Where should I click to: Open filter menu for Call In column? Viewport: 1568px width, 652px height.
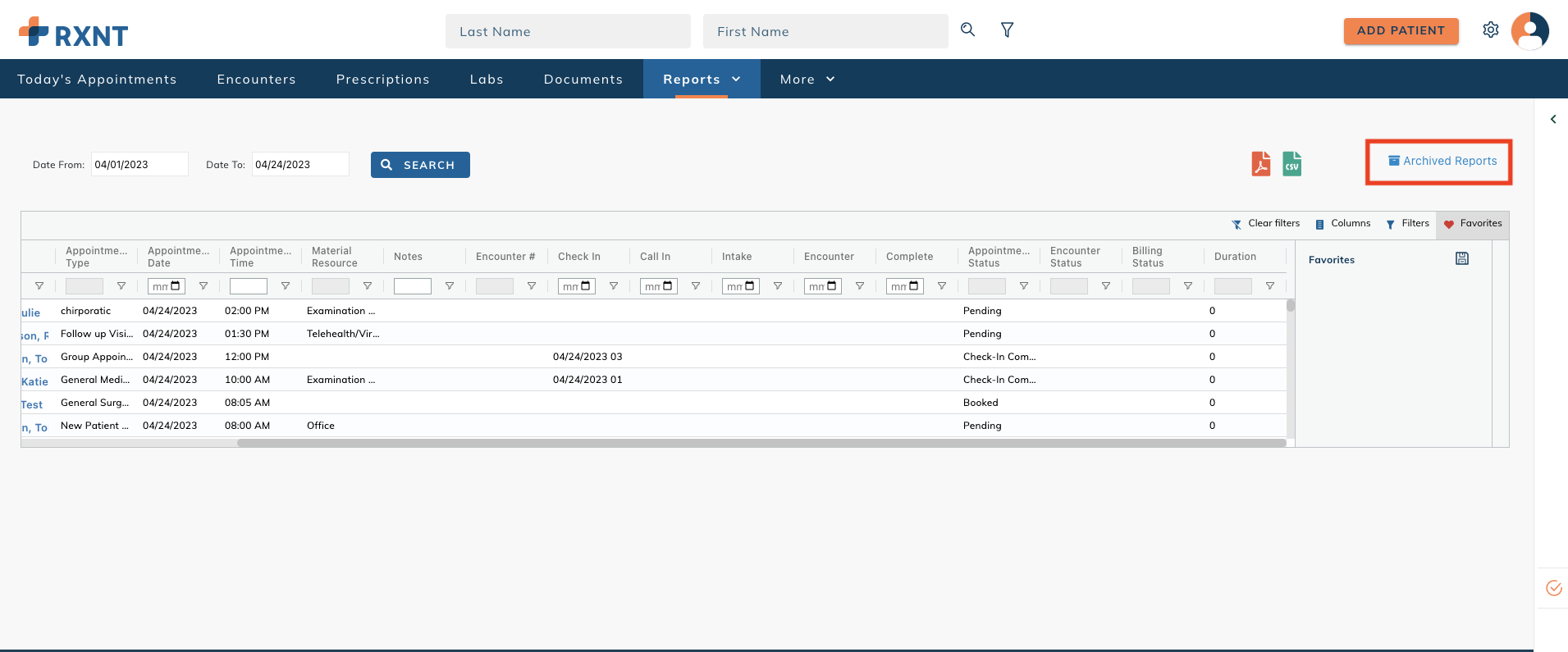coord(696,286)
